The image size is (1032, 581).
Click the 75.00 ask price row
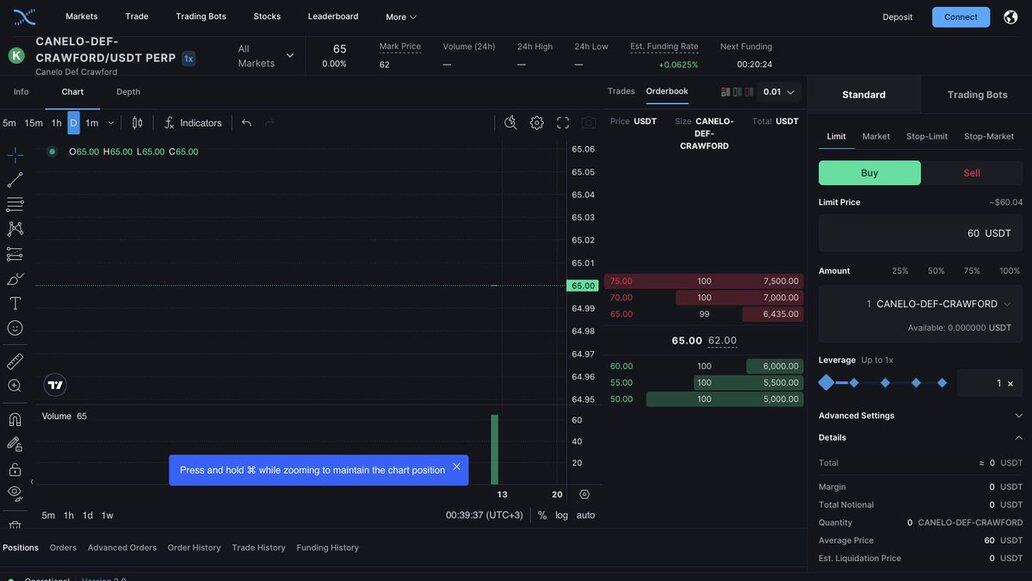click(704, 281)
